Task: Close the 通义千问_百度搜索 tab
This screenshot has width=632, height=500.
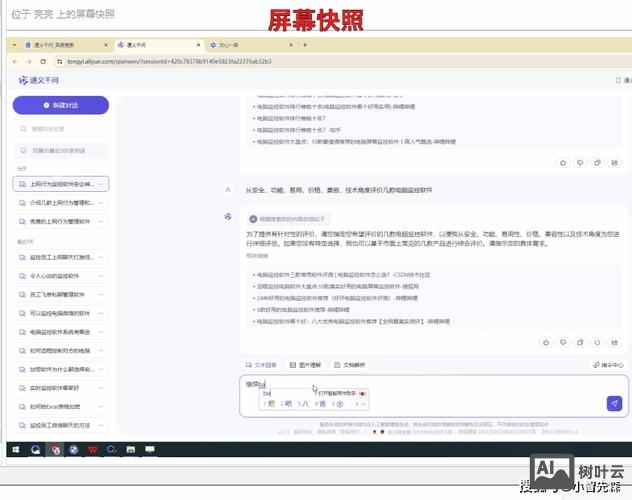Action: [x=106, y=45]
